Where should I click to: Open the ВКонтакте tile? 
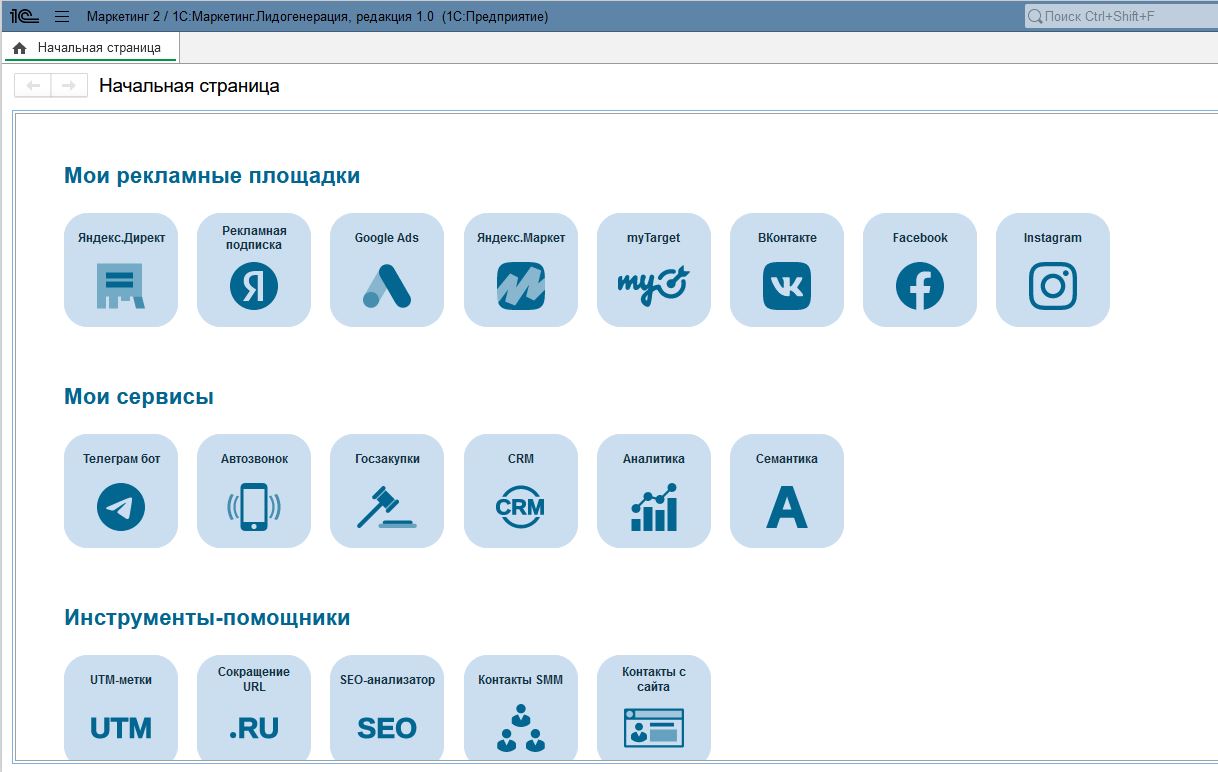(x=787, y=270)
